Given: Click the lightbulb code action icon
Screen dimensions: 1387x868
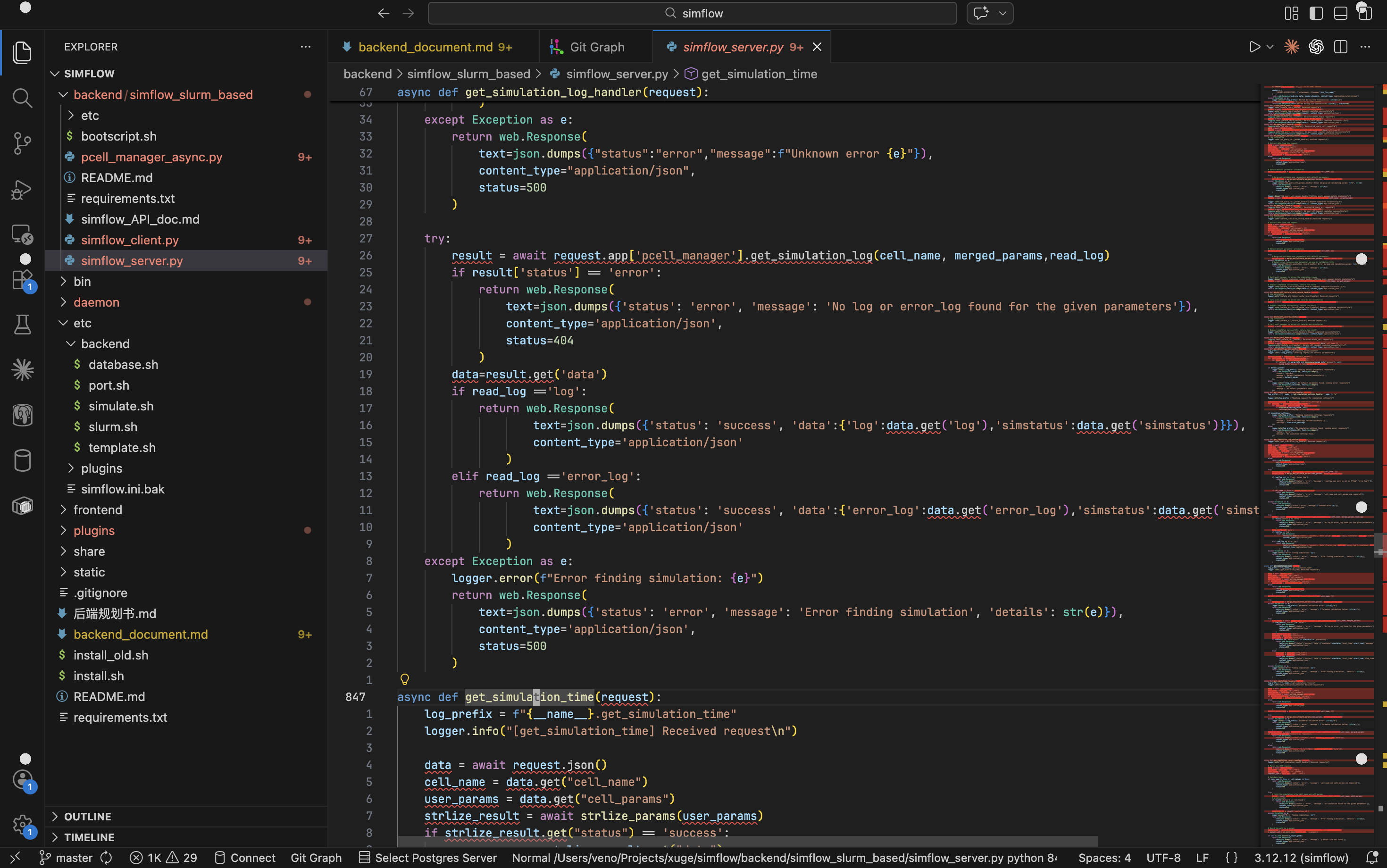Looking at the screenshot, I should [404, 680].
